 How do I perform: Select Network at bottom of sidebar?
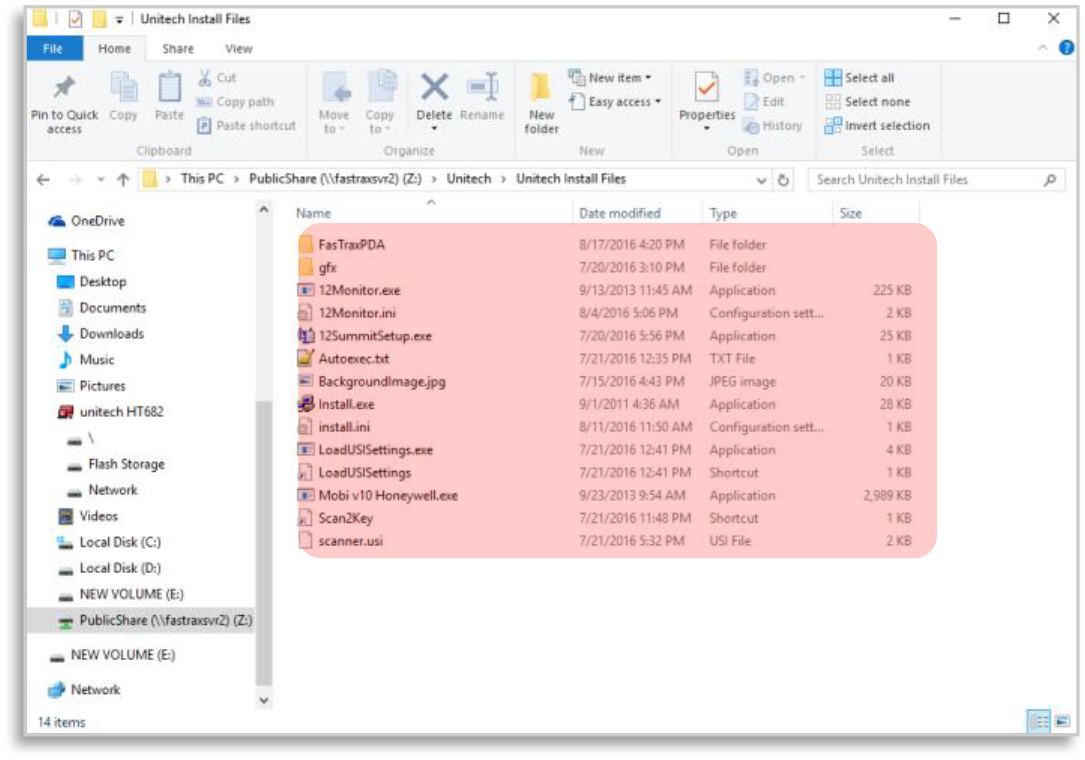pyautogui.click(x=83, y=689)
